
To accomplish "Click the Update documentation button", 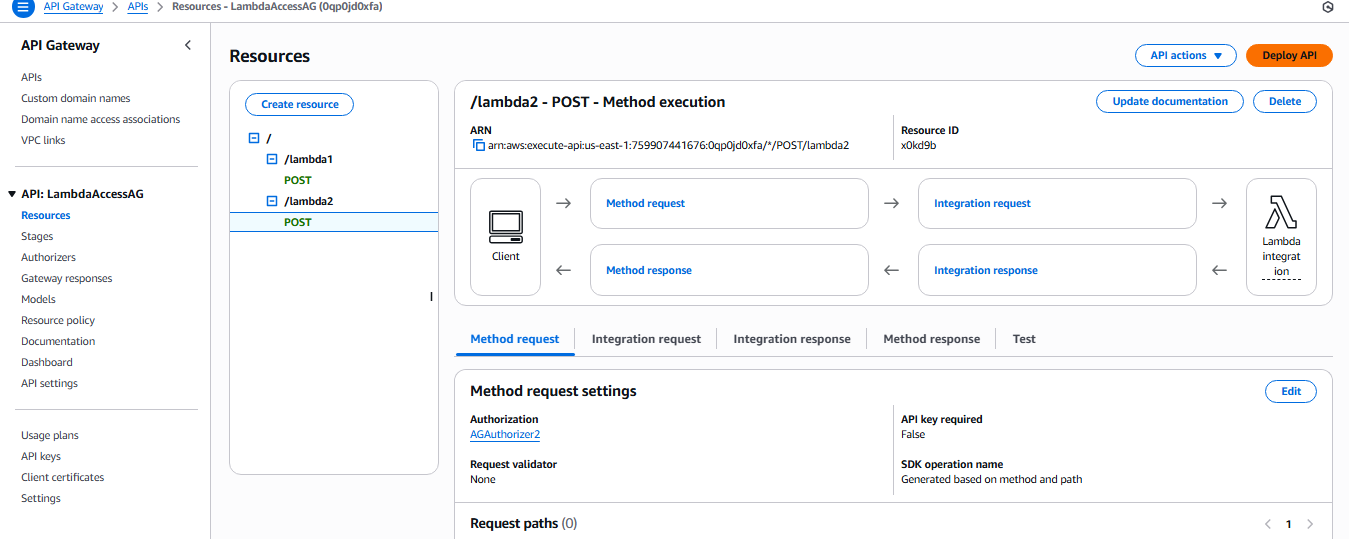I will 1170,101.
